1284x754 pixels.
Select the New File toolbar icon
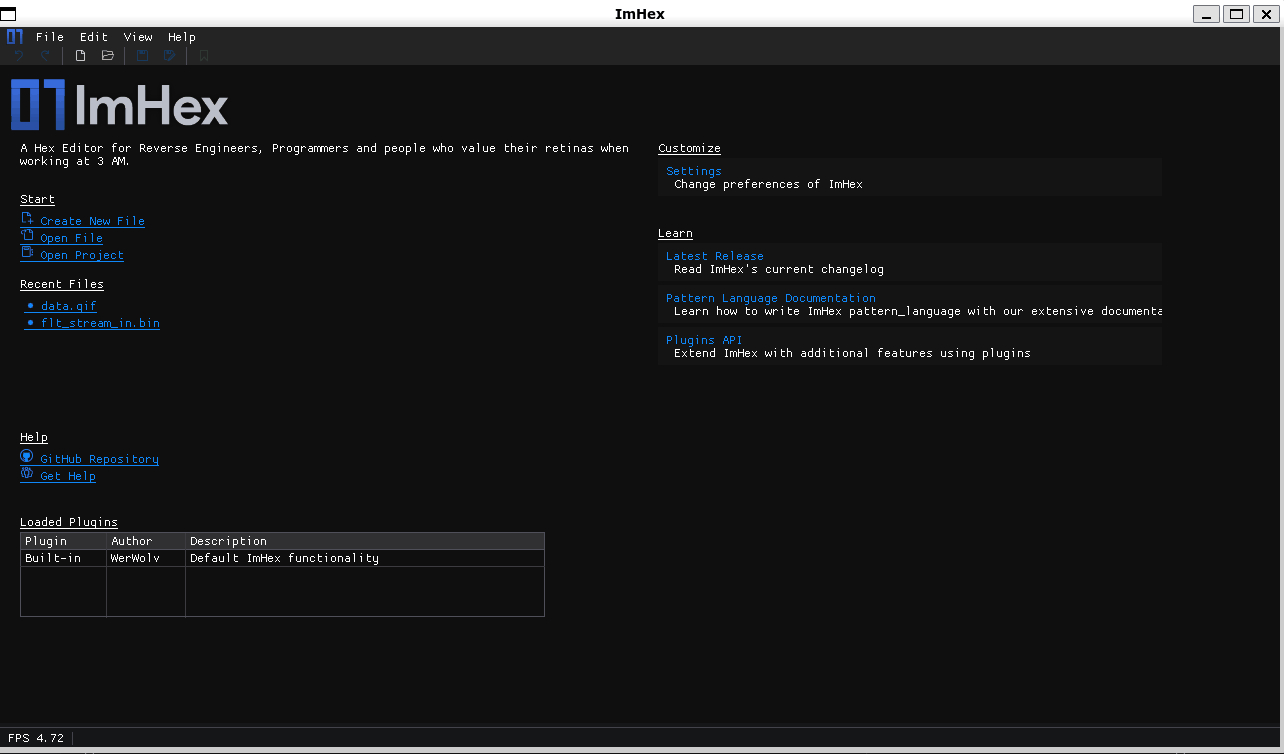[x=79, y=55]
